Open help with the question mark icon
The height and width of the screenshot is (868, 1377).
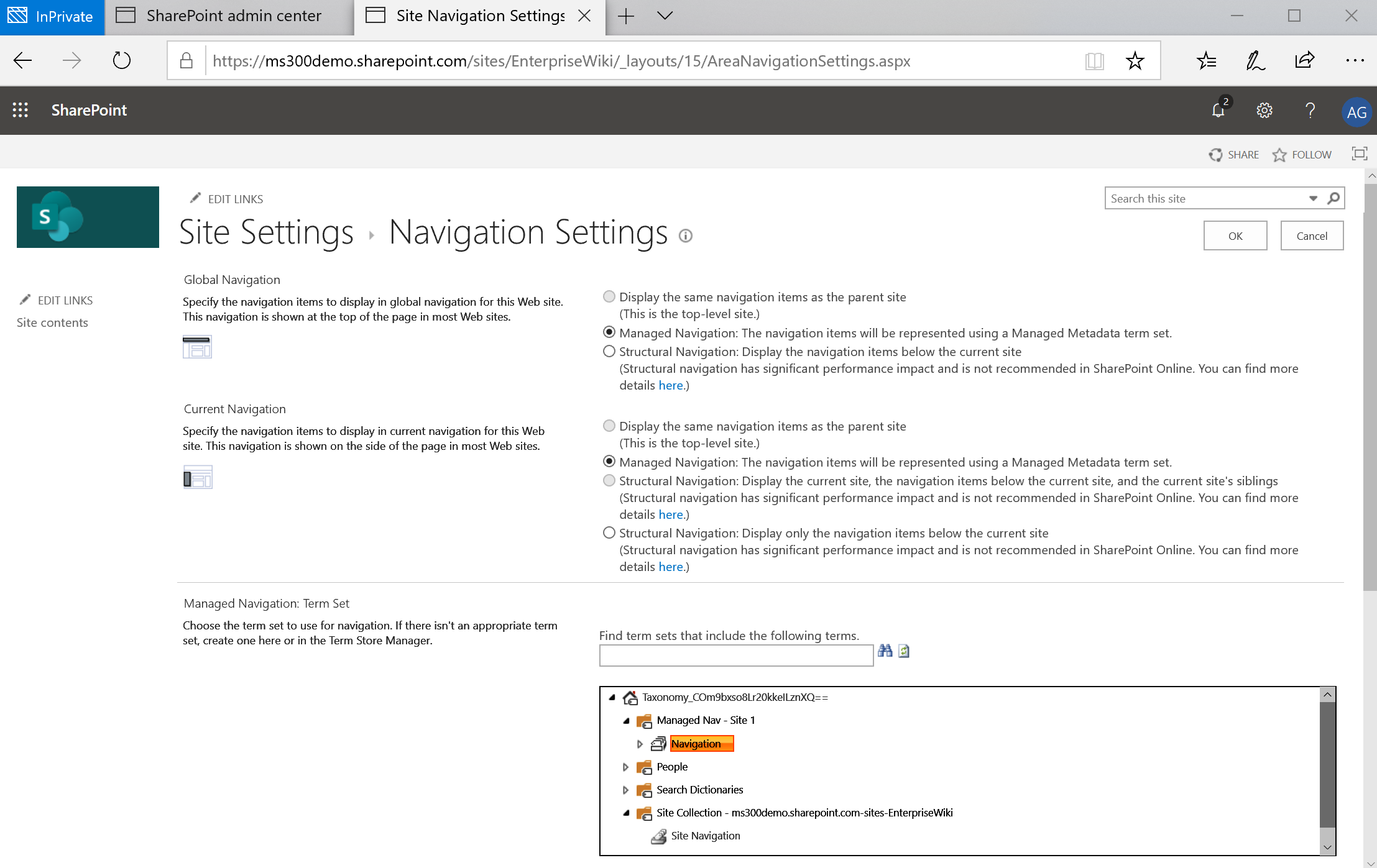[1310, 110]
